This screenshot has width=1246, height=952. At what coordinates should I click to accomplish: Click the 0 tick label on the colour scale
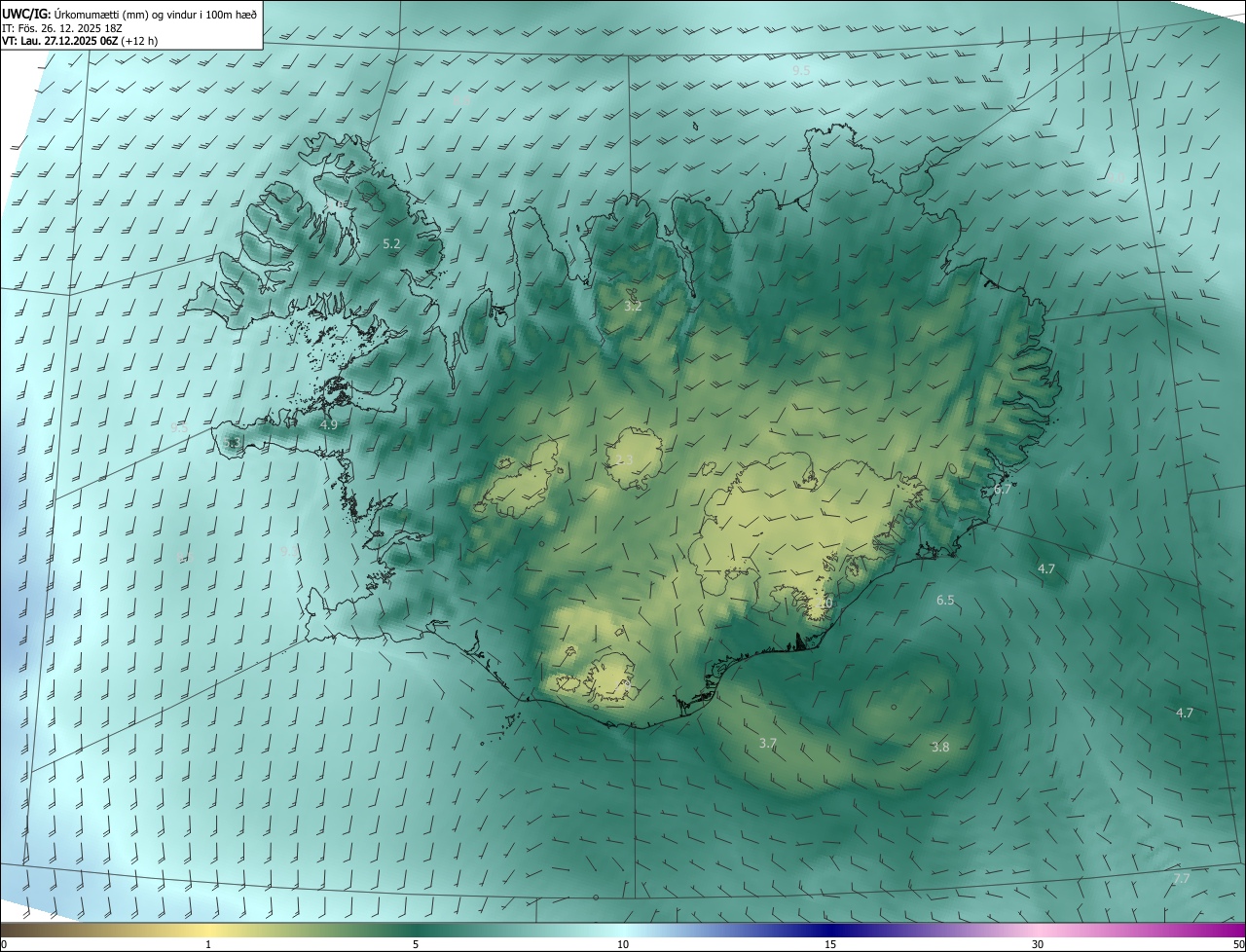[3, 944]
